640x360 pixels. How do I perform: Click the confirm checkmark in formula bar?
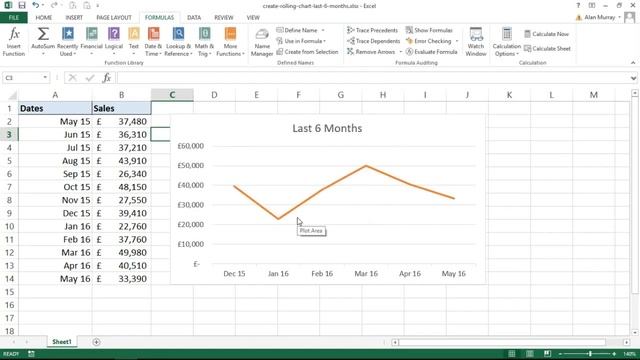point(90,78)
